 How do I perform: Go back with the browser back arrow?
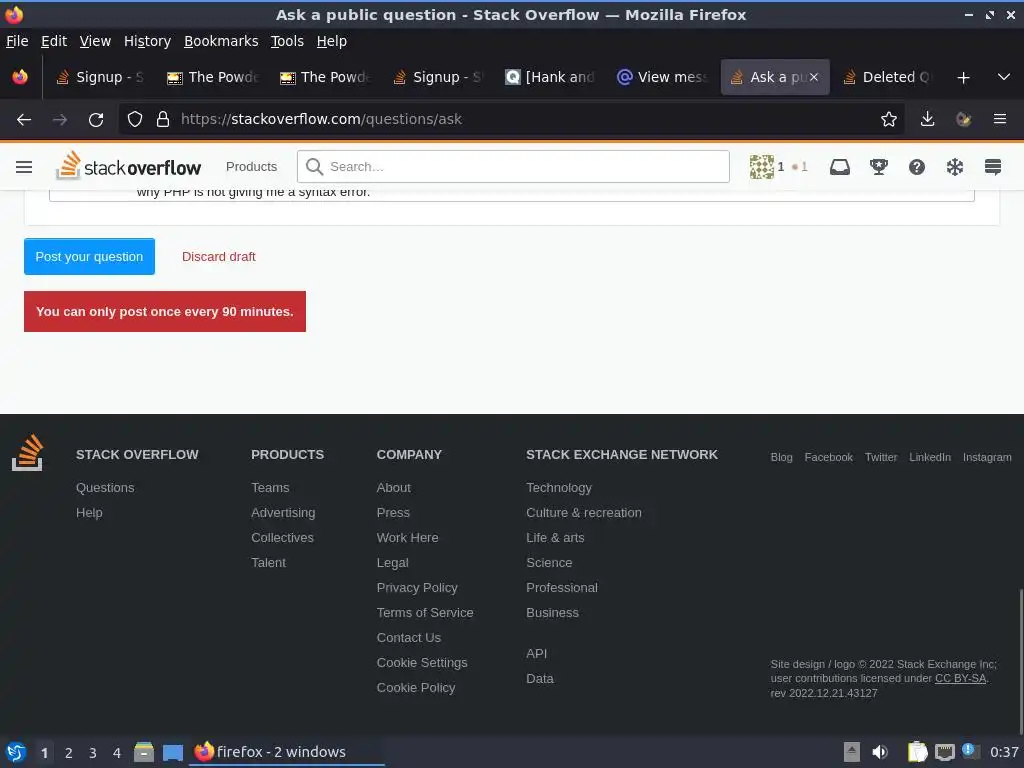point(24,120)
